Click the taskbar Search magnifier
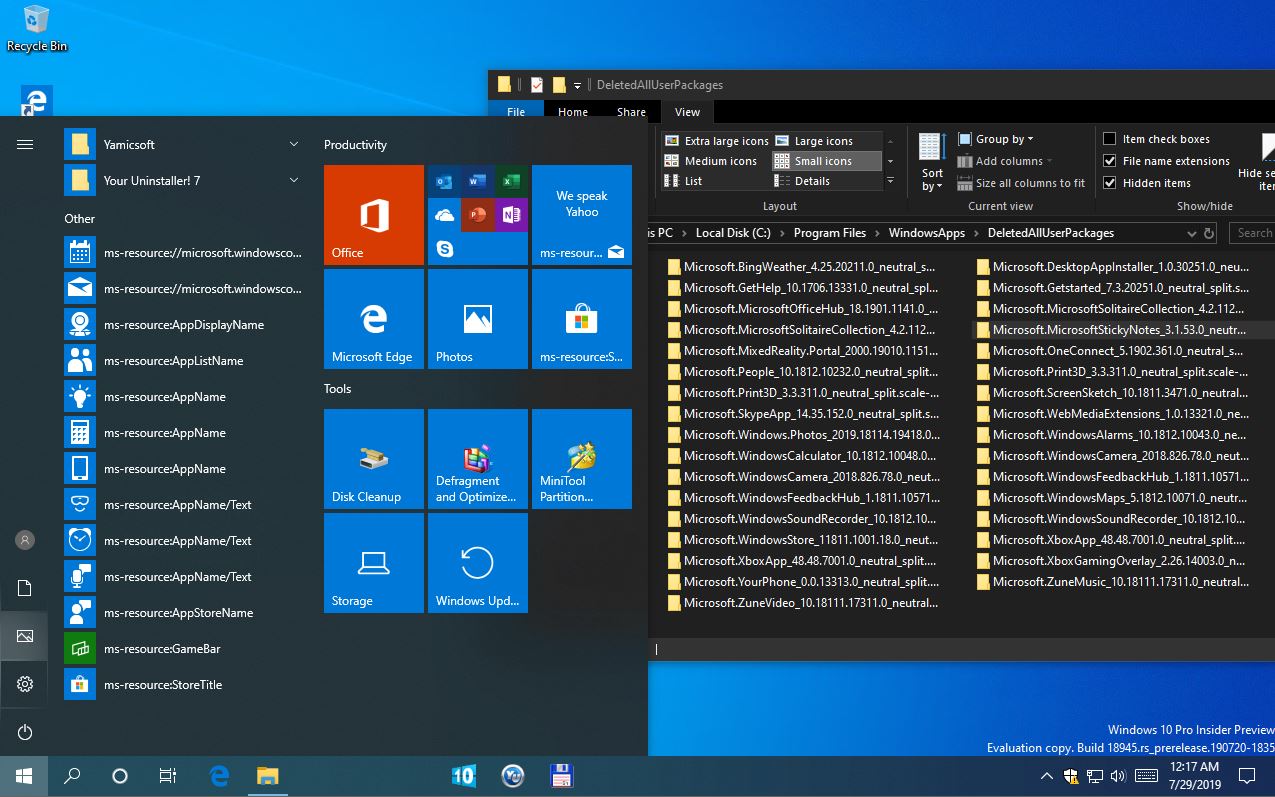The image size is (1275, 797). coord(72,775)
